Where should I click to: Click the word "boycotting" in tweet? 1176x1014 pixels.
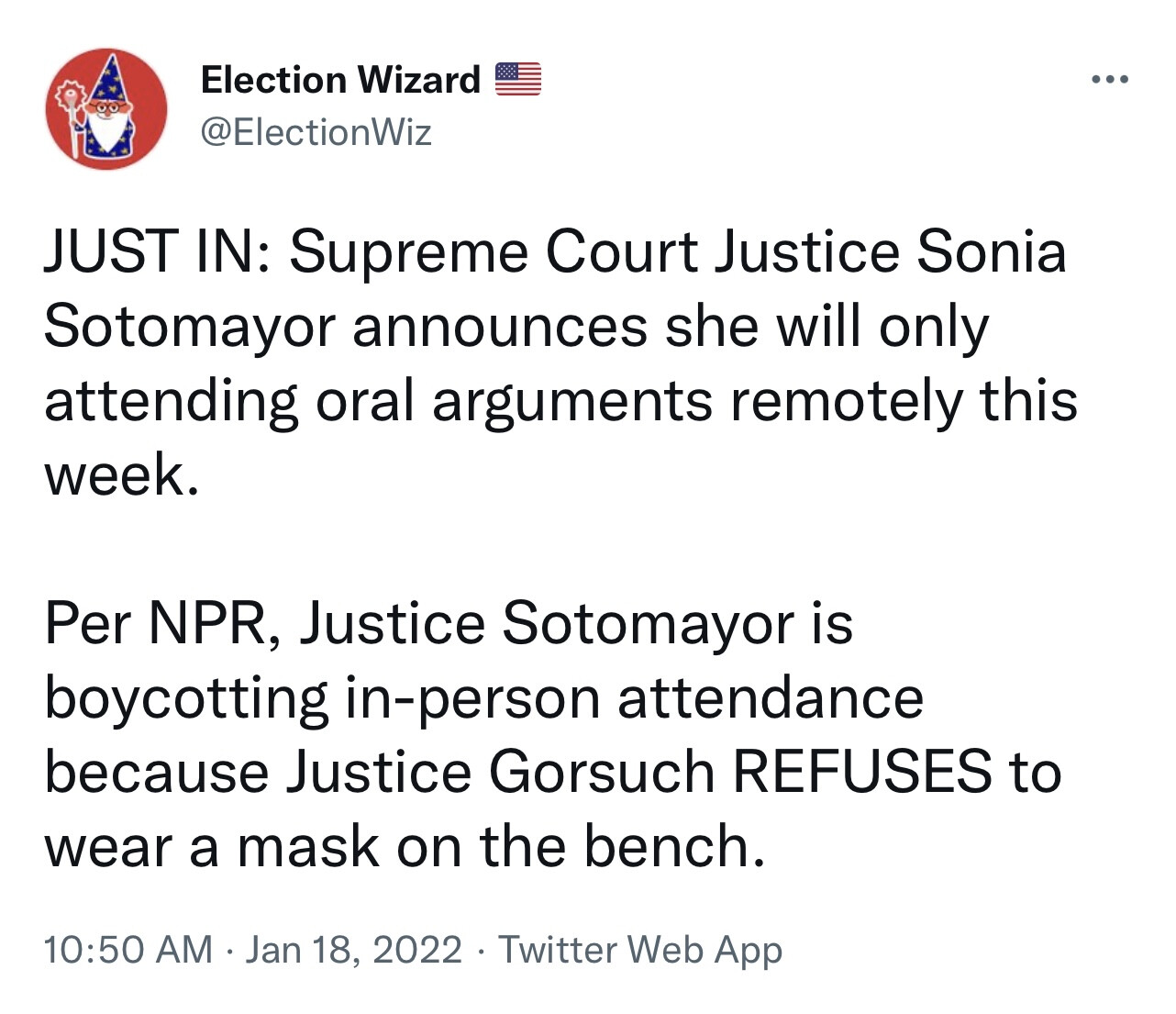click(186, 698)
